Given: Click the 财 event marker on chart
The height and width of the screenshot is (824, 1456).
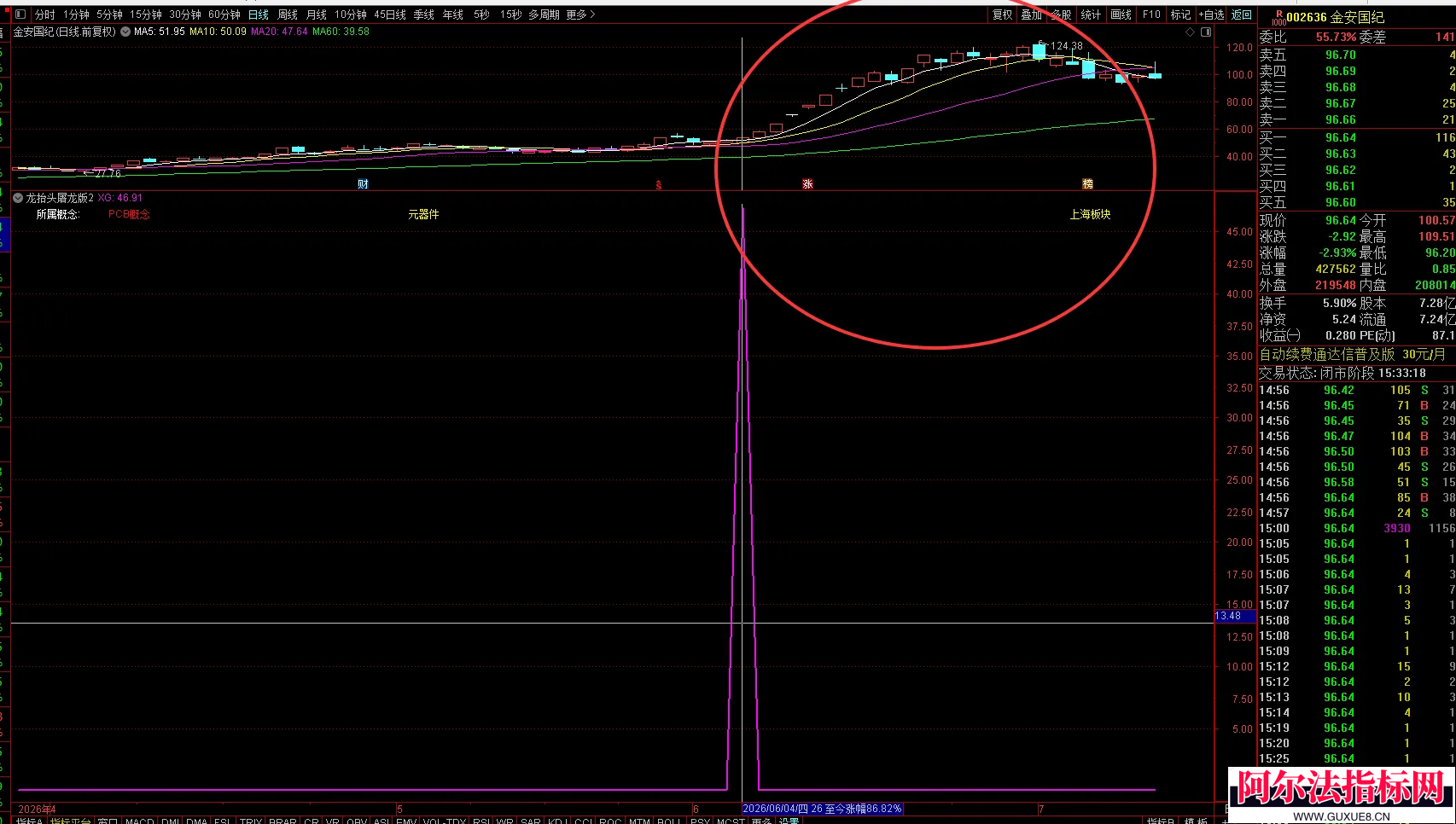Looking at the screenshot, I should click(x=363, y=184).
